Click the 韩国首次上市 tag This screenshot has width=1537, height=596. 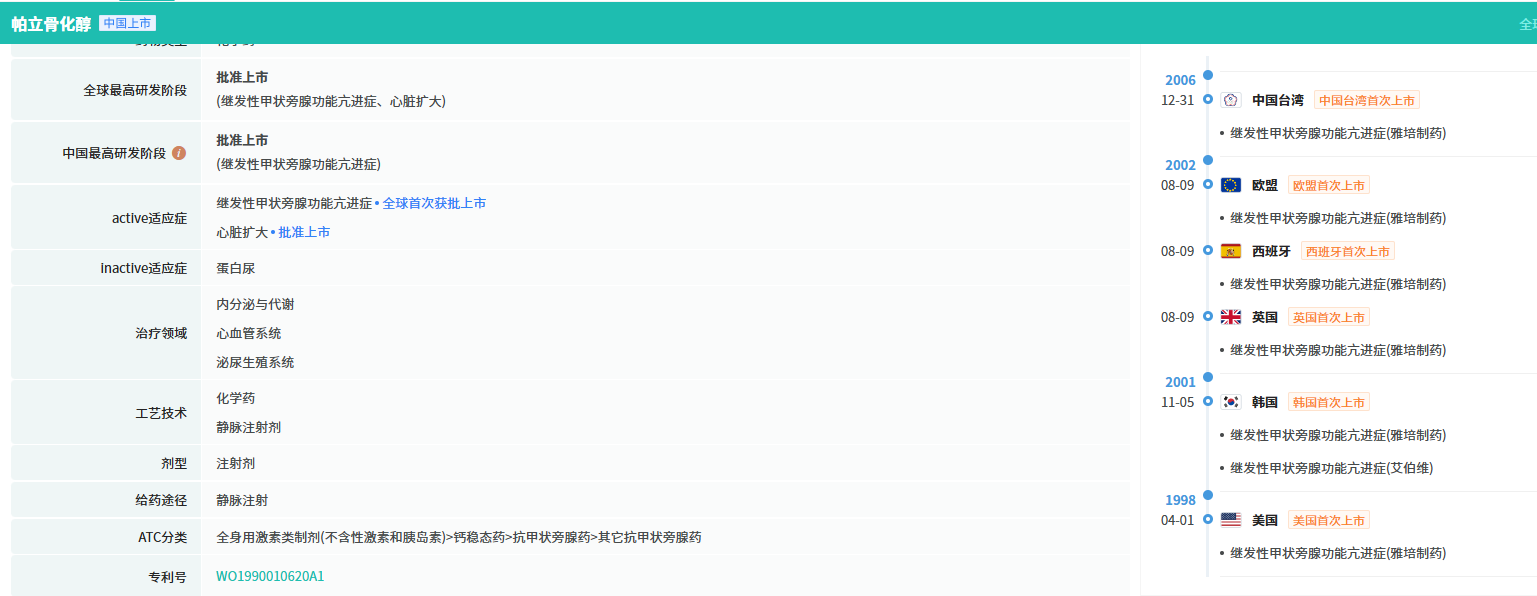pos(1329,402)
